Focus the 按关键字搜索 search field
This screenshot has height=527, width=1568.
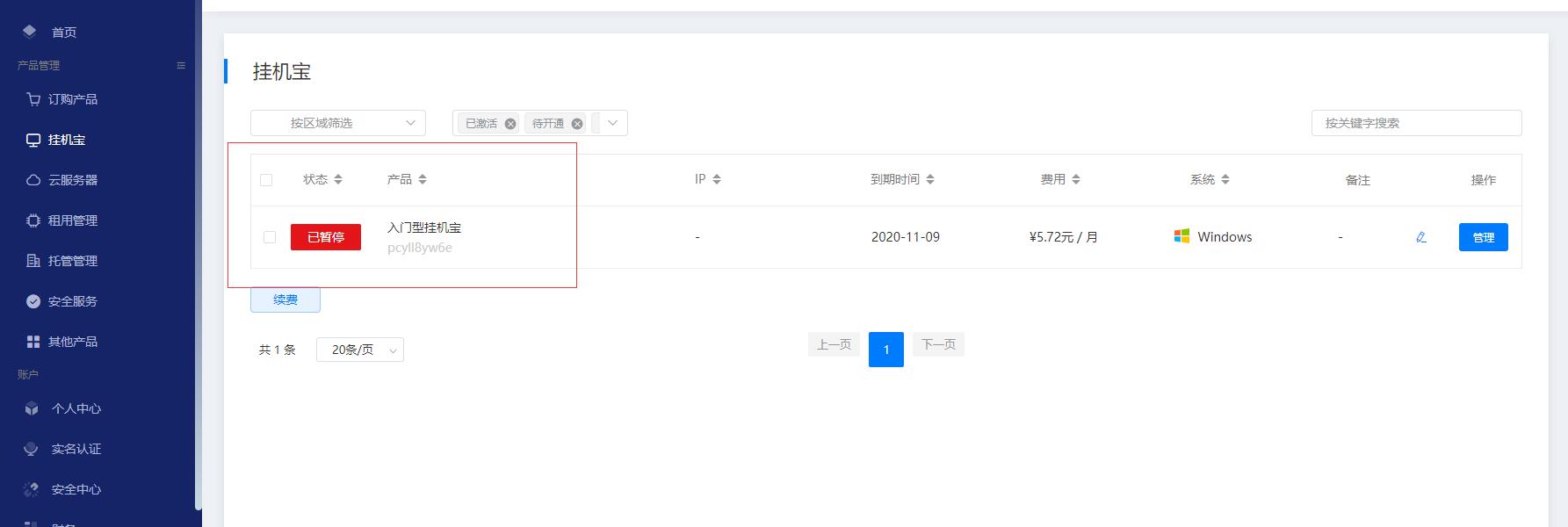[1416, 123]
